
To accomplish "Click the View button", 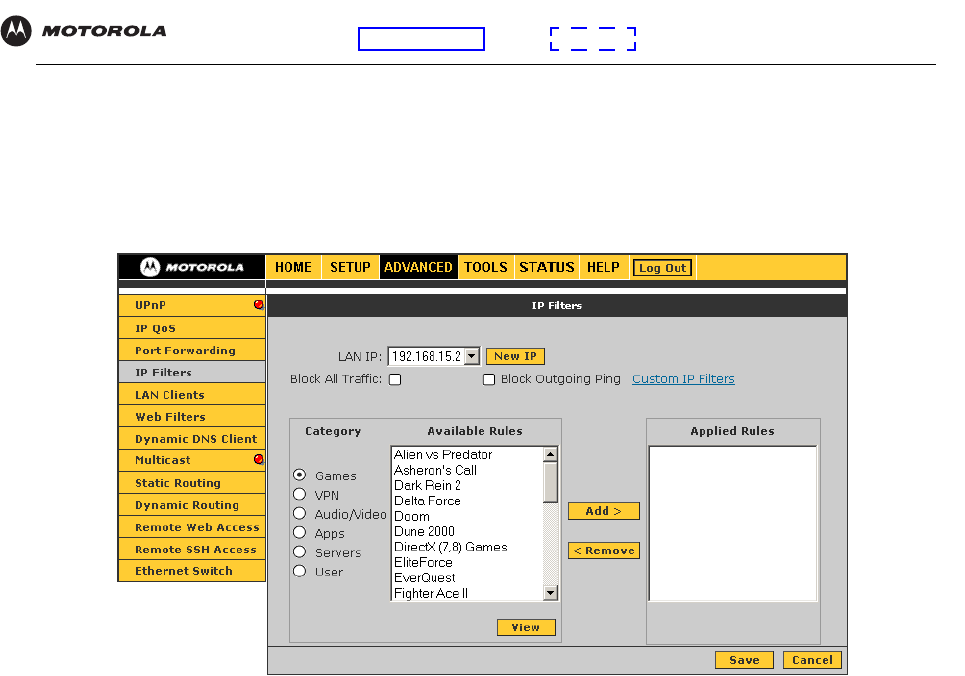I will (x=526, y=627).
